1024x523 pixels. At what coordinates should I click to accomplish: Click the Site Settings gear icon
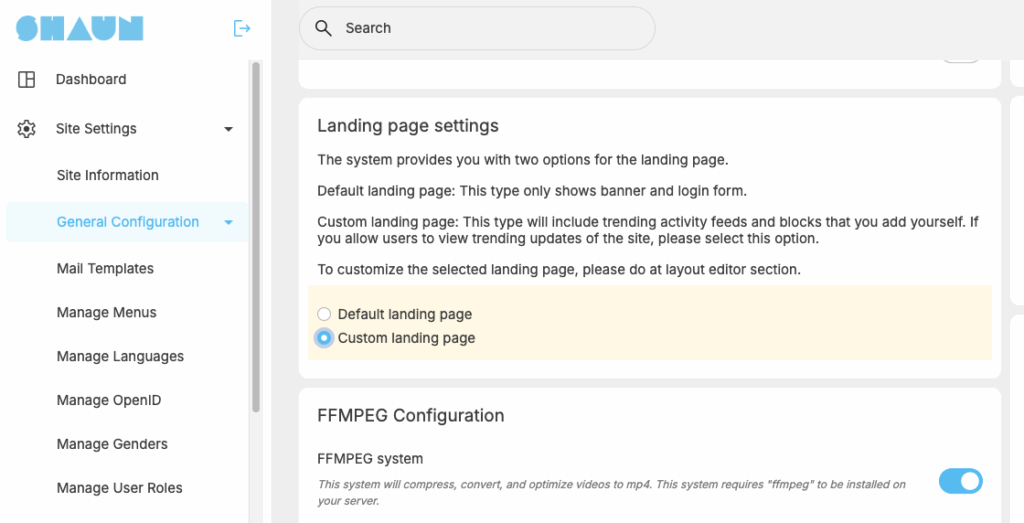click(26, 129)
